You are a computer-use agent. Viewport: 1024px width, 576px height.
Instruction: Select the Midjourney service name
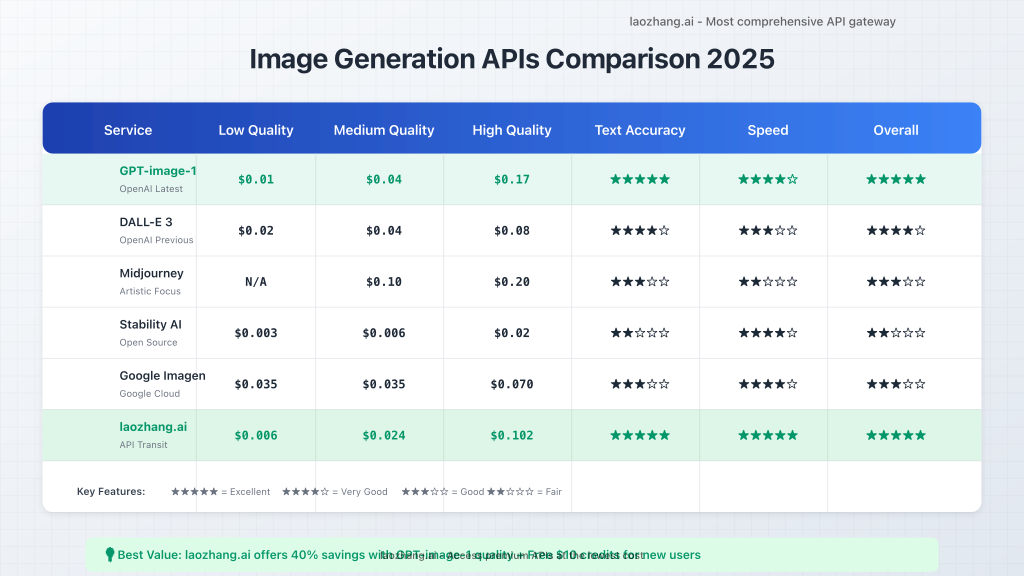152,273
